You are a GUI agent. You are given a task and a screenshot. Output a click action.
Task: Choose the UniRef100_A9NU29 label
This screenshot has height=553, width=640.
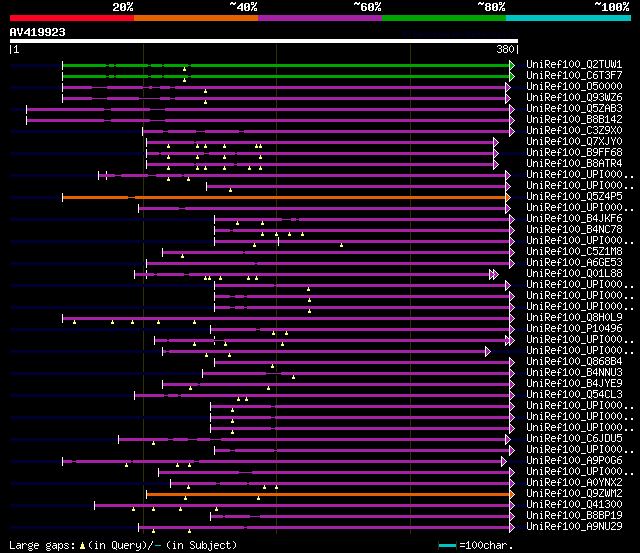[574, 527]
